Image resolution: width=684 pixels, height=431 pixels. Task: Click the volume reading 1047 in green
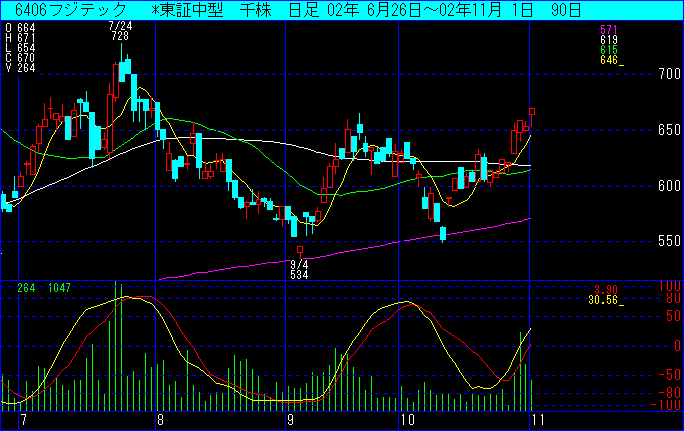pyautogui.click(x=59, y=288)
